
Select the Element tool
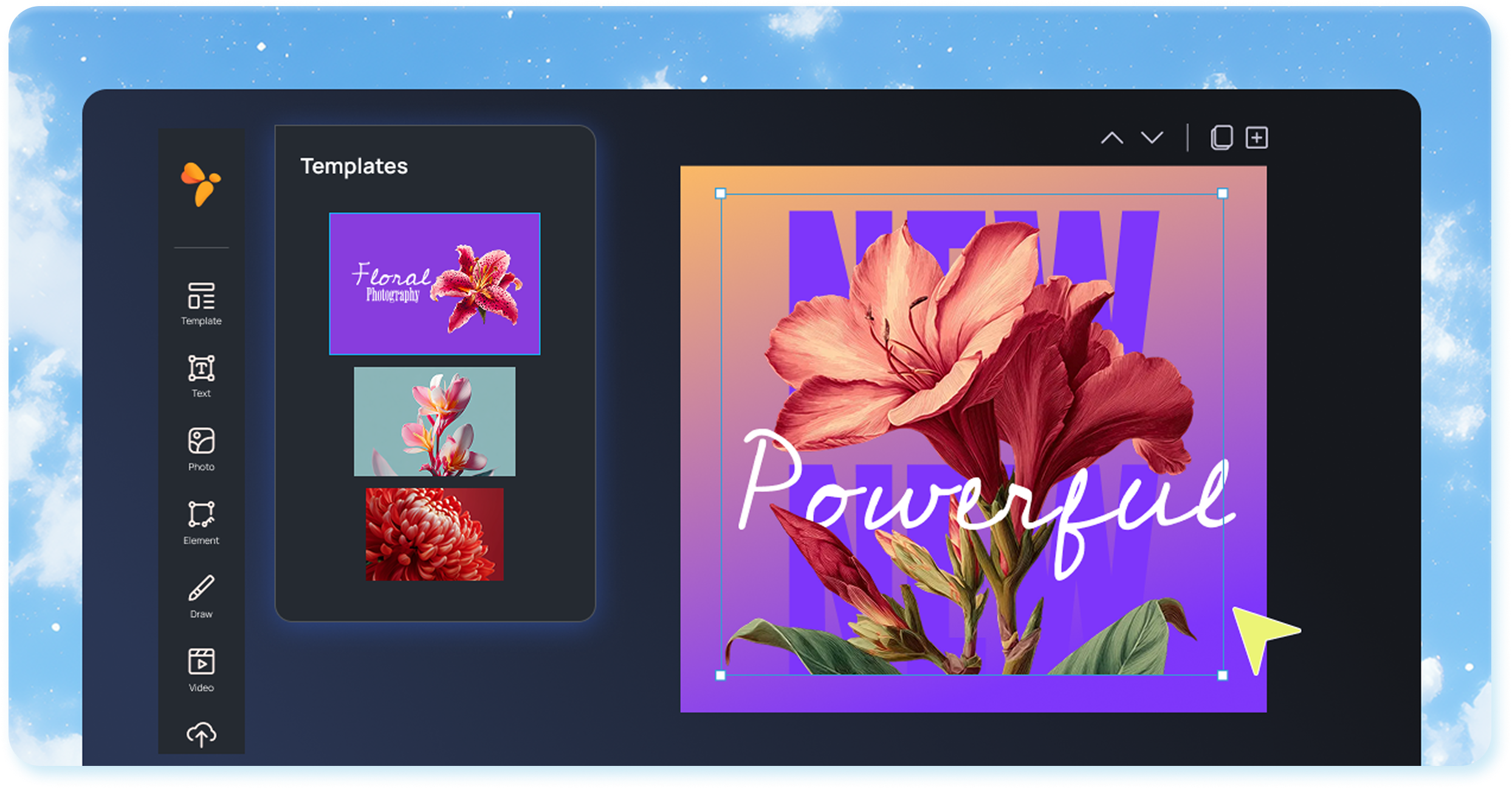pyautogui.click(x=201, y=522)
